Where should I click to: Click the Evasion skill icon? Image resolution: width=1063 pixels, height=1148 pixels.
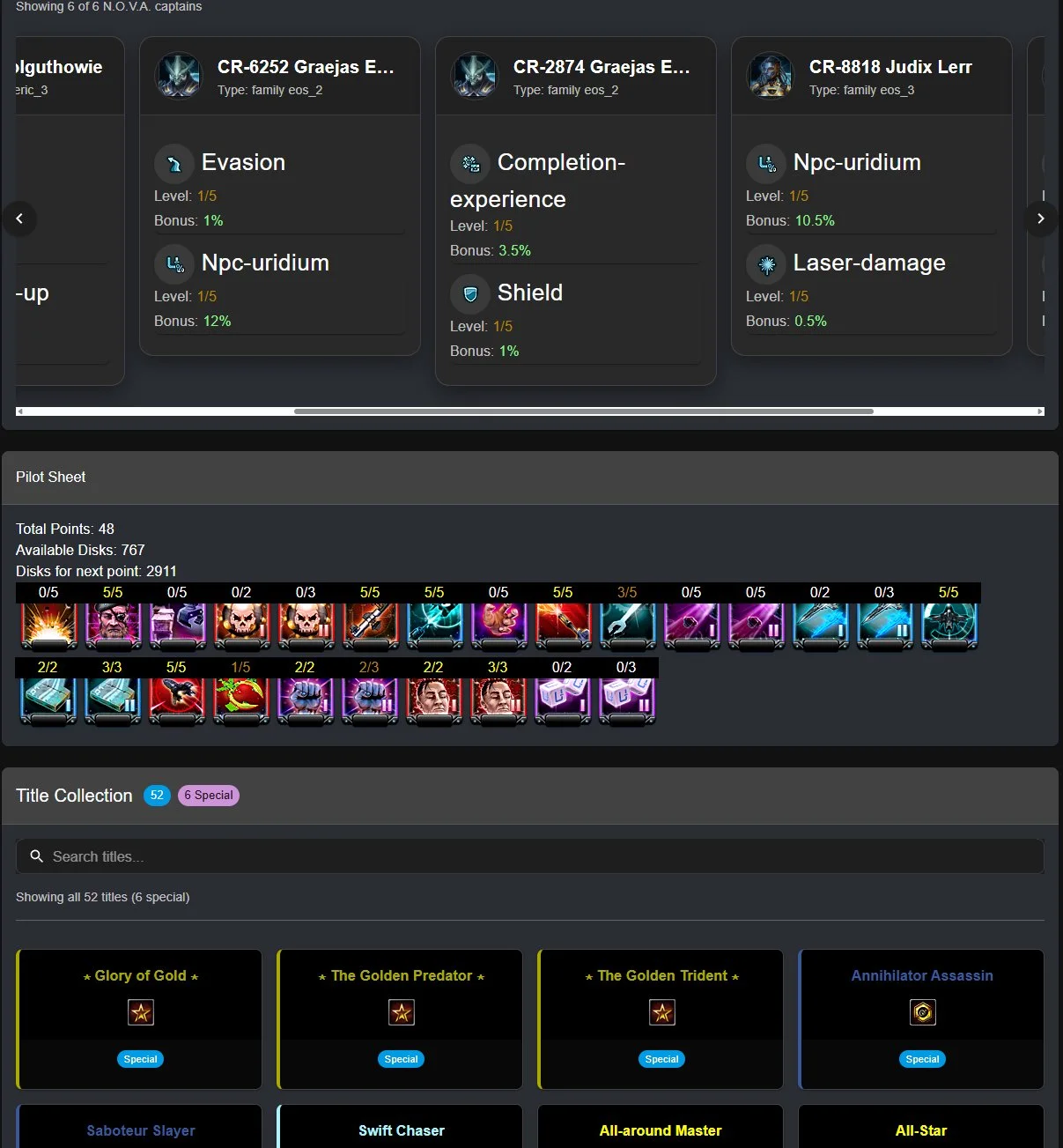(x=174, y=163)
